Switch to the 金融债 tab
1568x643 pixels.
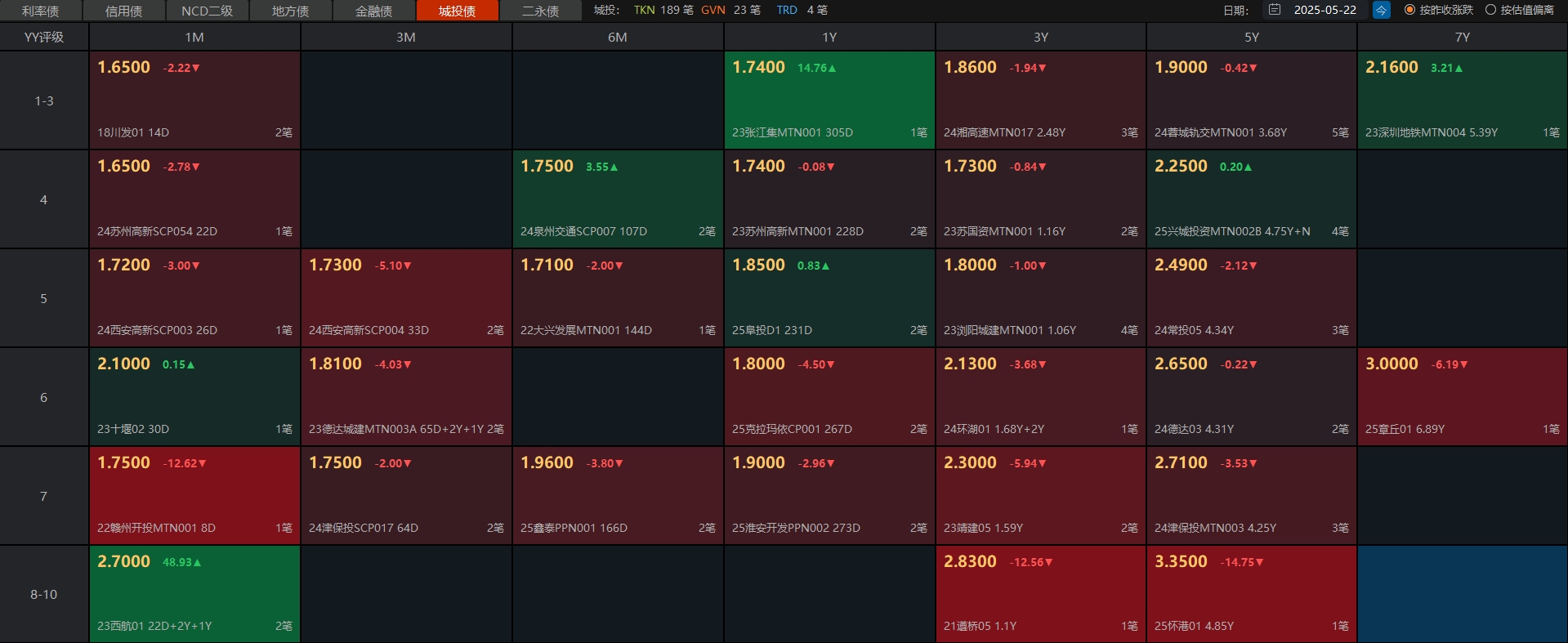point(374,11)
